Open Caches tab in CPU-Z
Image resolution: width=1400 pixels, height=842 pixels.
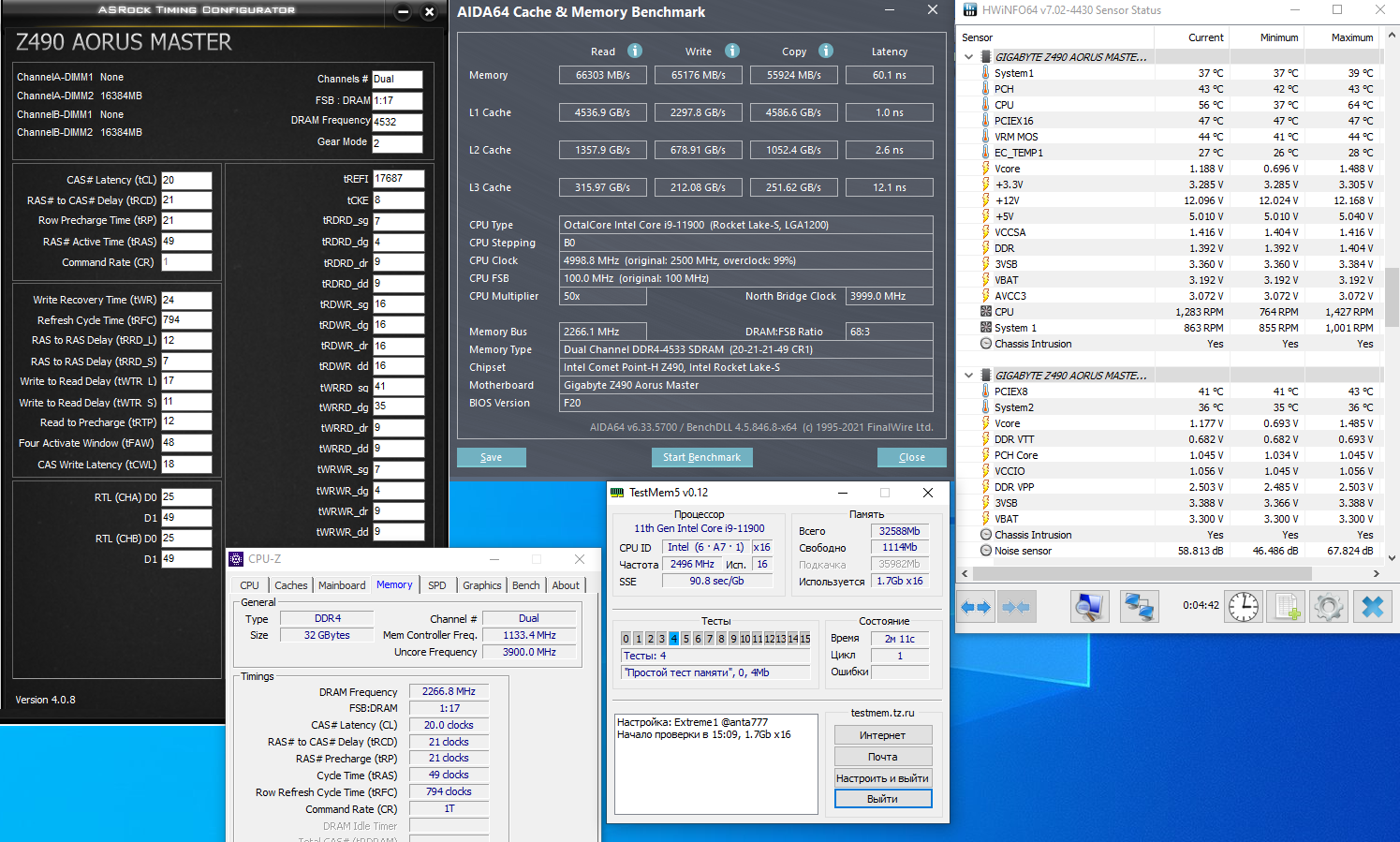[290, 585]
